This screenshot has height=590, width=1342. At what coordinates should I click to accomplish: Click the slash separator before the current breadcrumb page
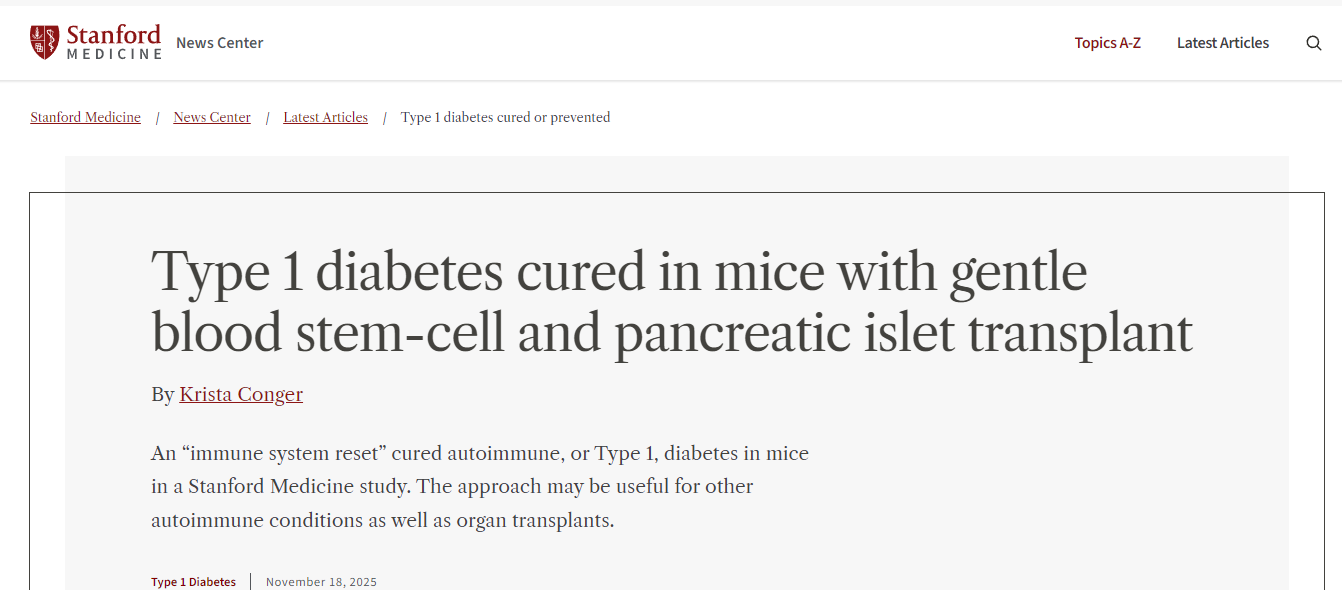[385, 118]
